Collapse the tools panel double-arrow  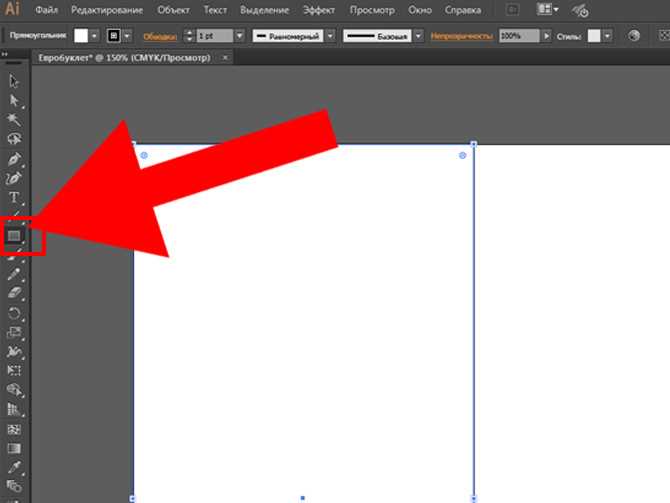tap(5, 54)
